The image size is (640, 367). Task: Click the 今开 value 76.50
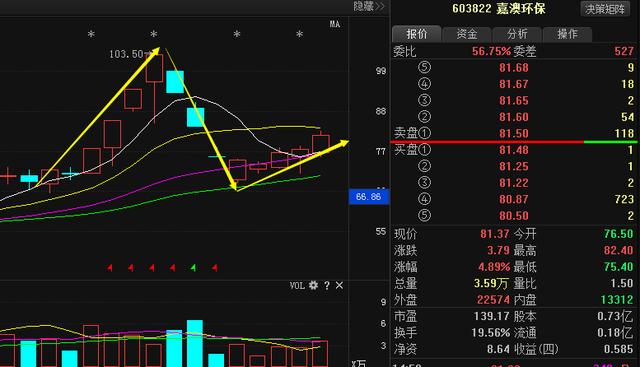click(x=618, y=234)
